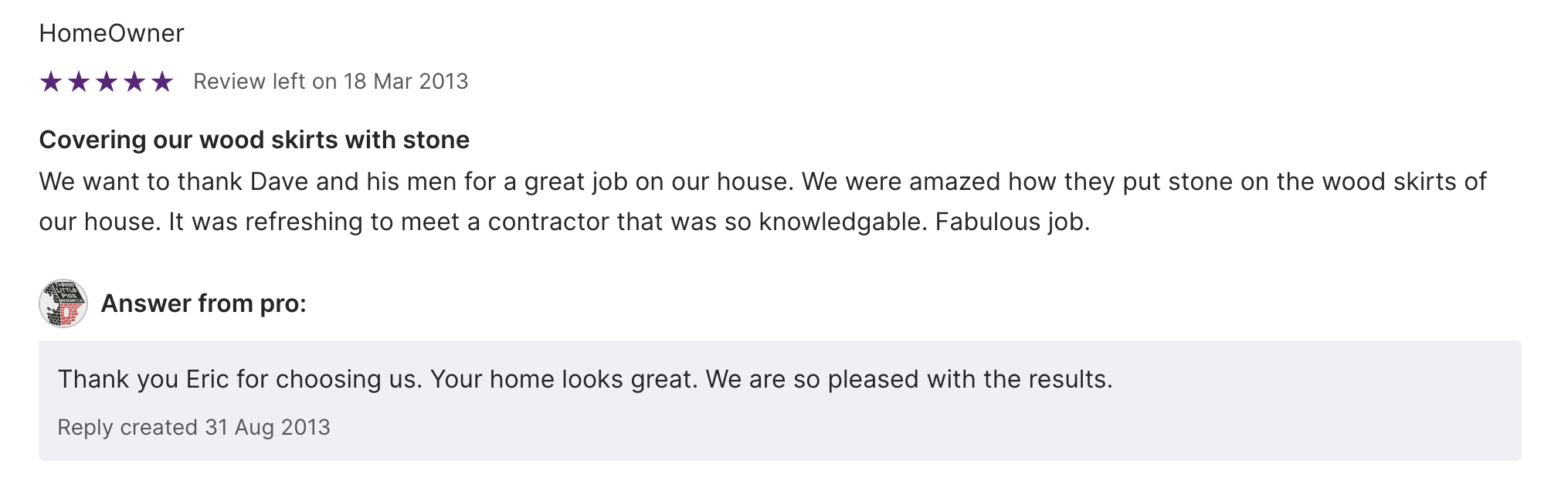
Task: Click the second purple rating star
Action: tap(79, 81)
